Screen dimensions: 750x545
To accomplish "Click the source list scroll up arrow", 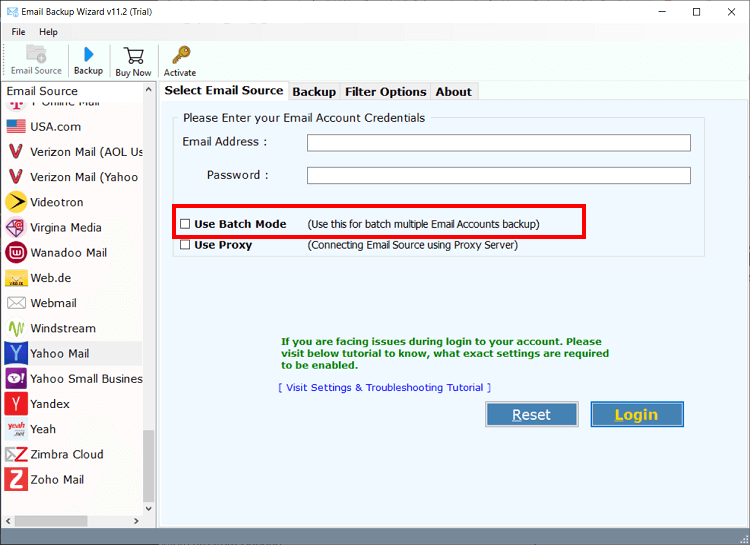I will [x=148, y=90].
